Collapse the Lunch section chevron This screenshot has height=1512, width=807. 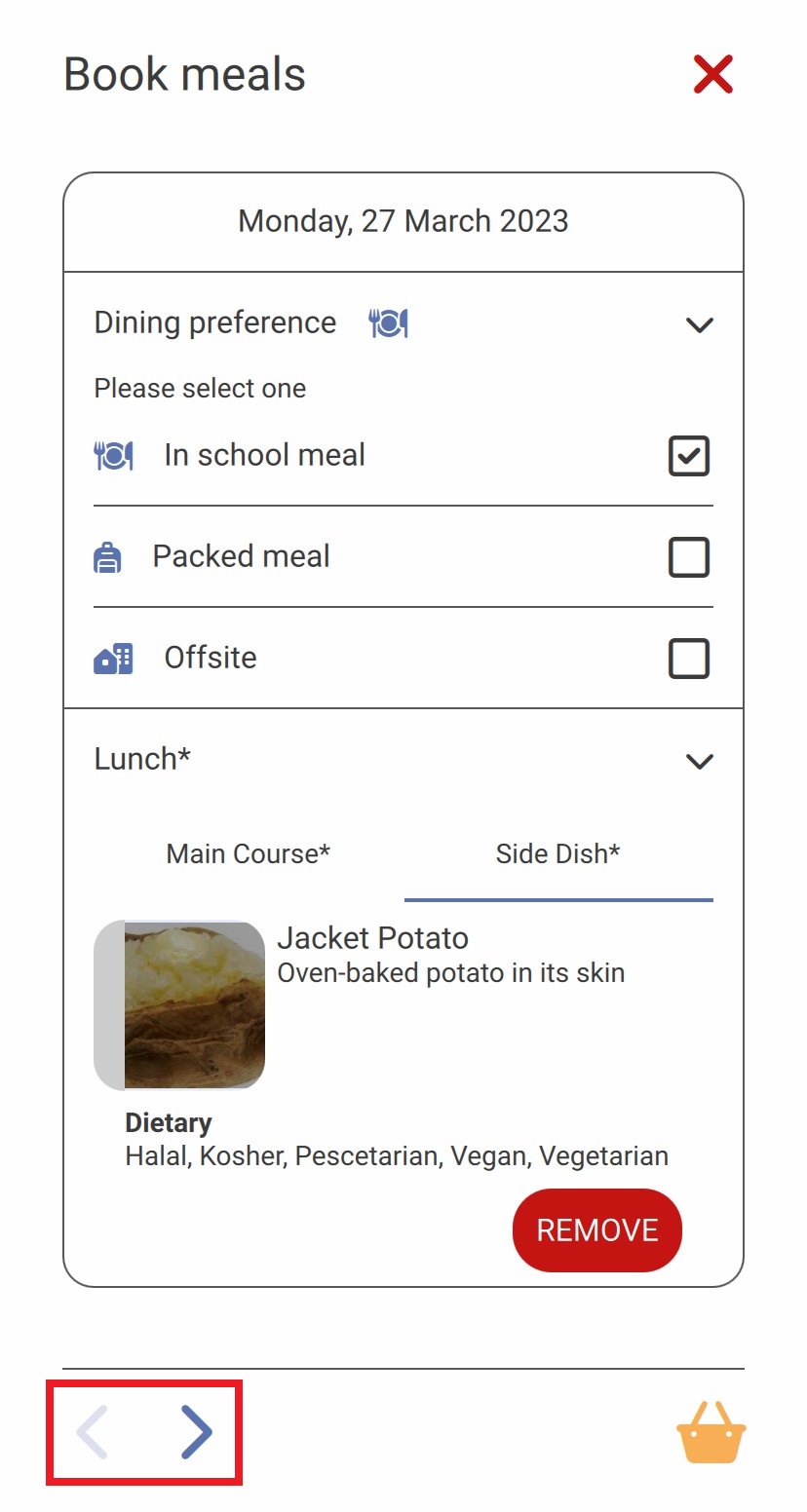point(700,761)
